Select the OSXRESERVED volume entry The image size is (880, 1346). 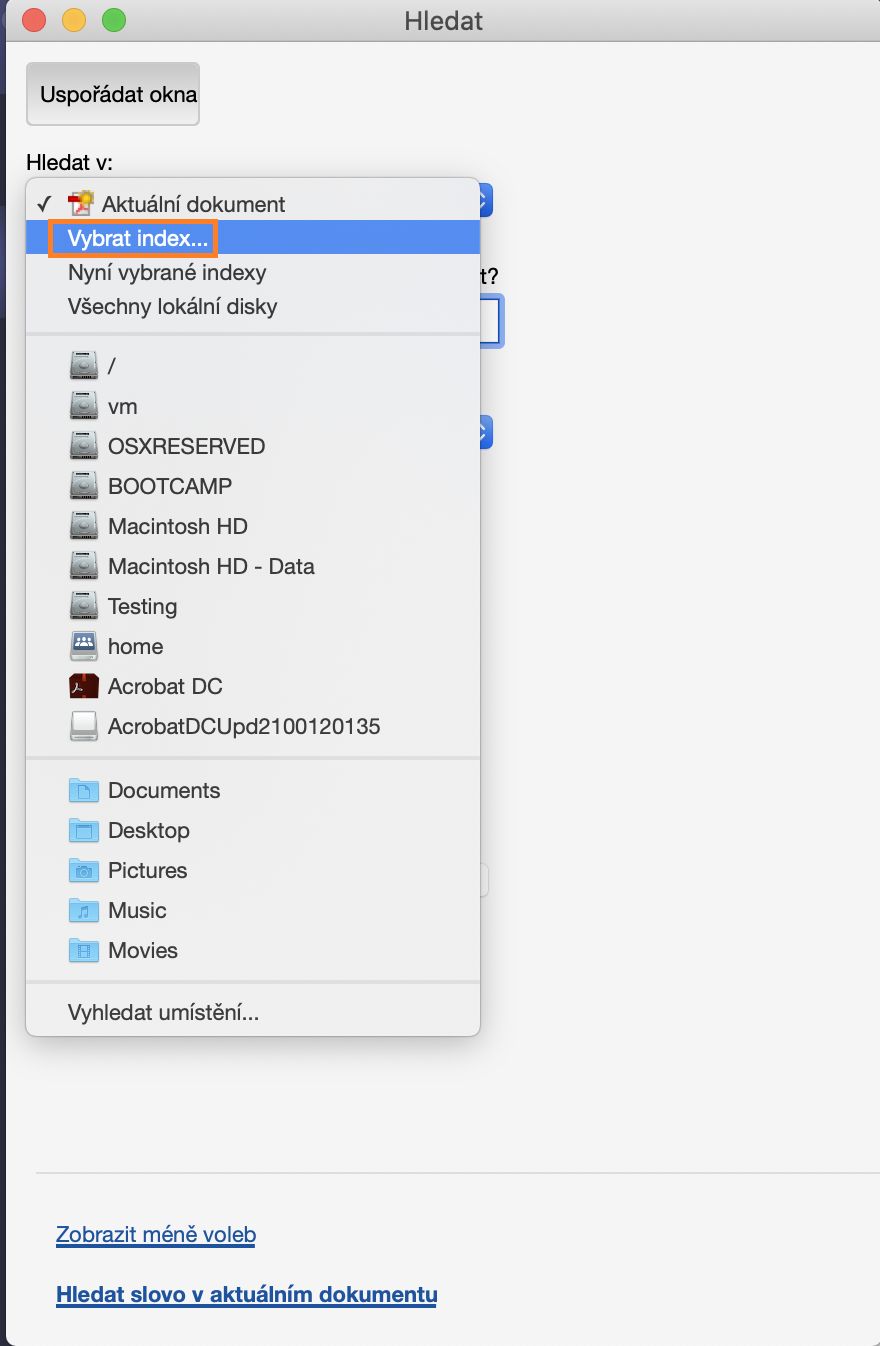coord(186,447)
